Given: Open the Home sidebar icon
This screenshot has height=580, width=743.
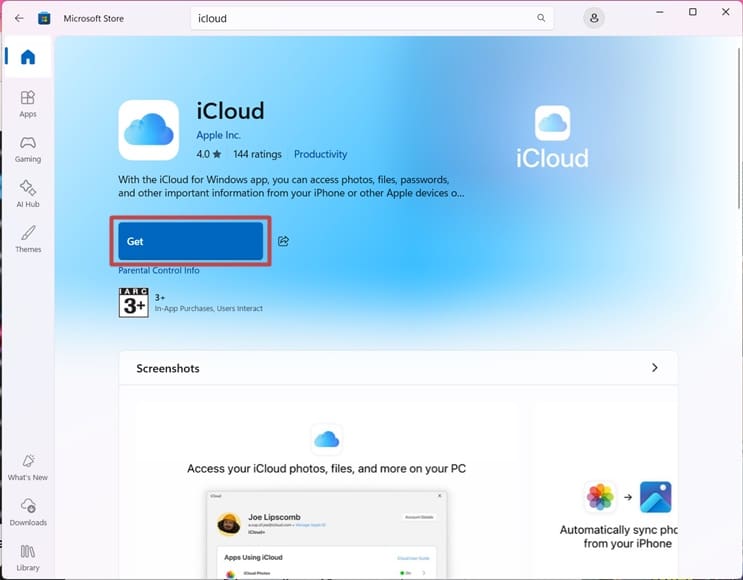Looking at the screenshot, I should pos(28,57).
